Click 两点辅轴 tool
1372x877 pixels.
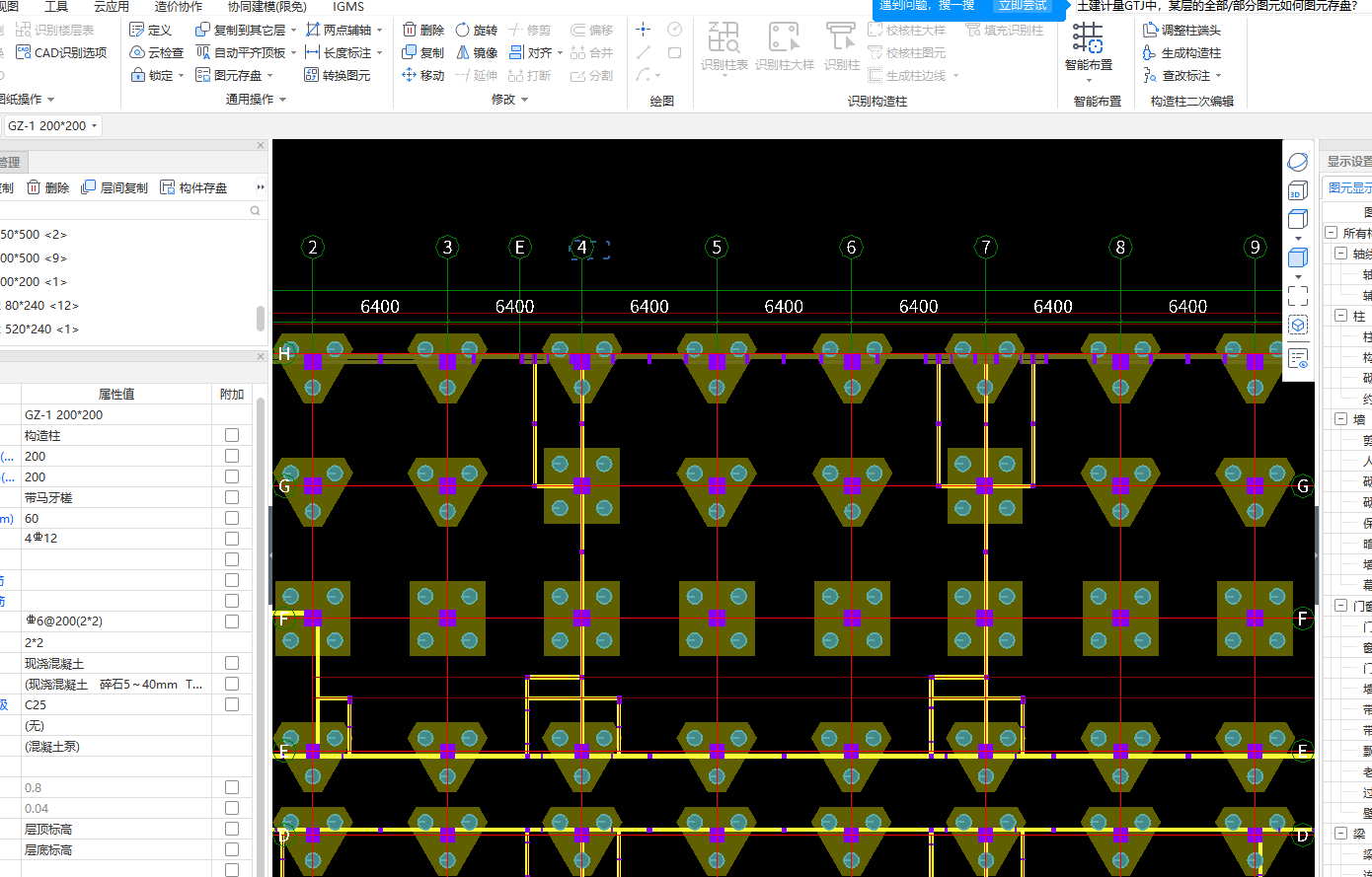point(339,31)
